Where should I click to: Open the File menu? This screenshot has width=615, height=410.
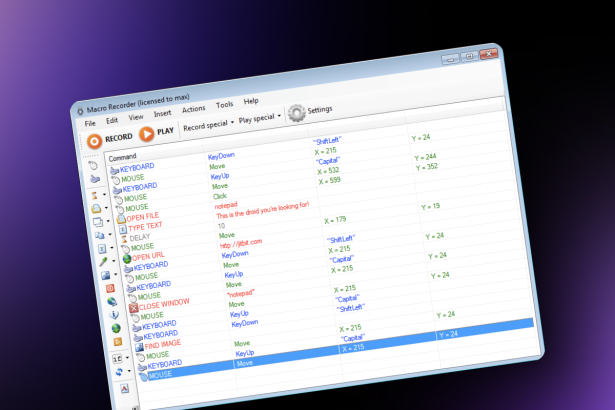click(90, 123)
